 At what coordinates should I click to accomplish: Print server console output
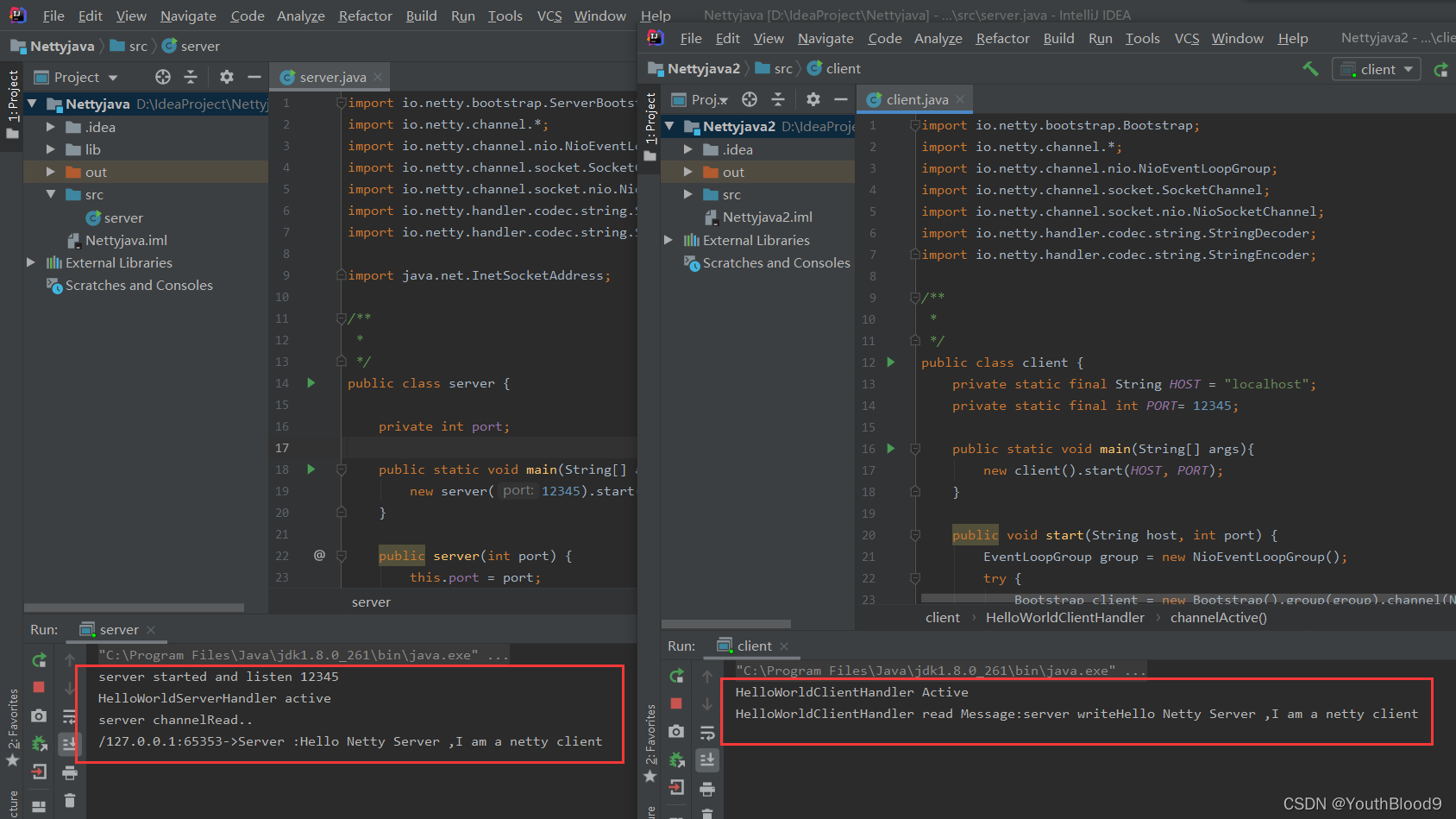(x=70, y=773)
